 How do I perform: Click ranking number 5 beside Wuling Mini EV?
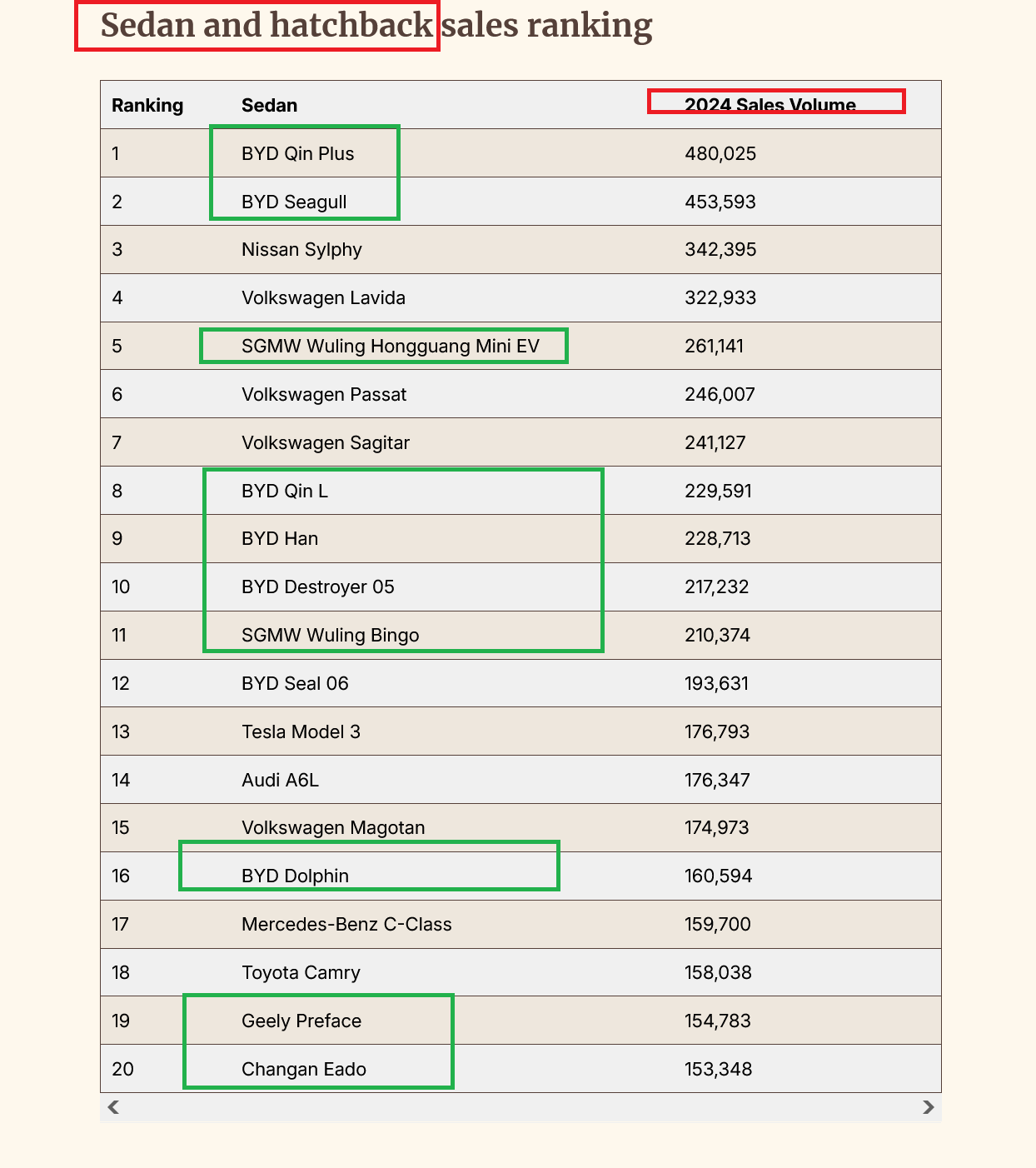point(117,346)
